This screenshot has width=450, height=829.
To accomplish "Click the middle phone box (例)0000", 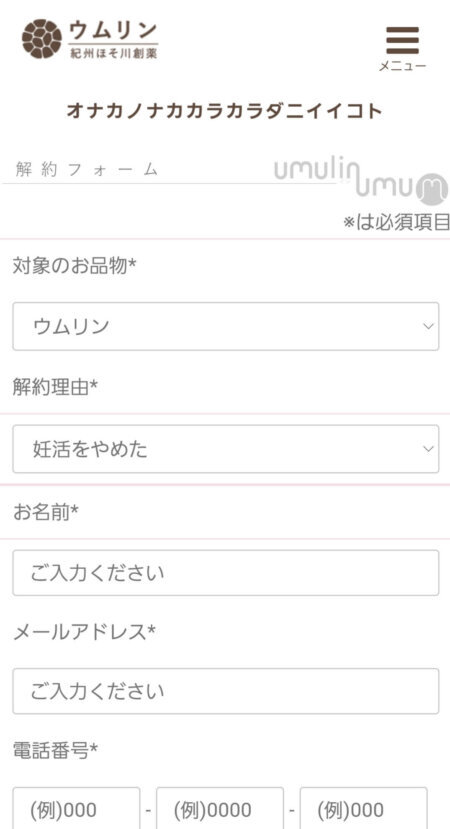I will click(220, 808).
